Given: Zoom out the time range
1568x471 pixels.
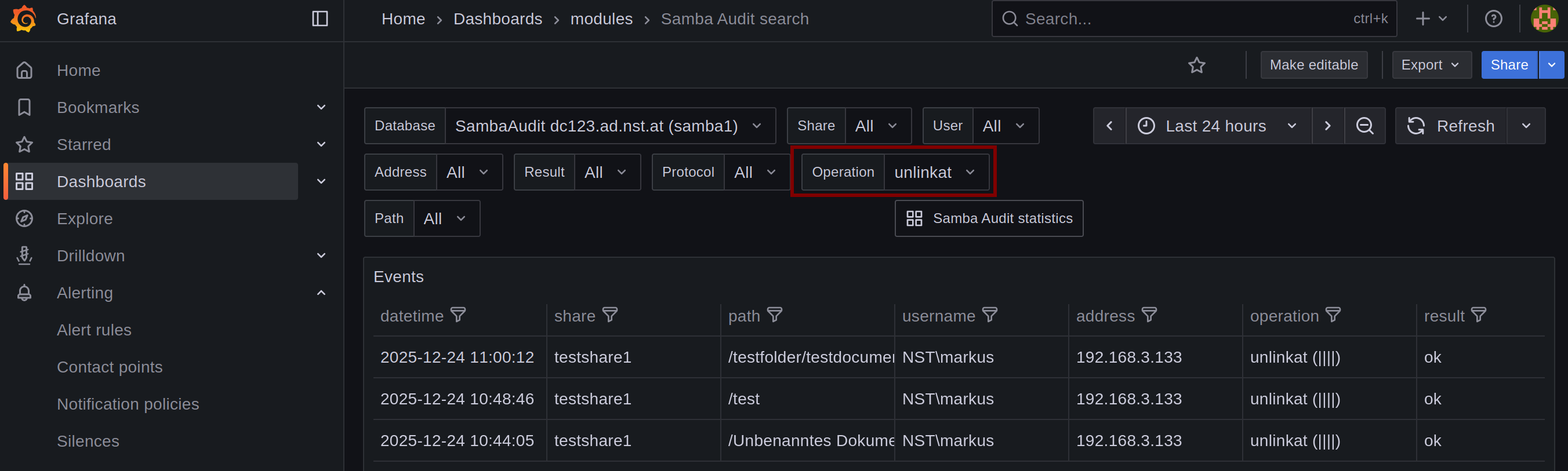Looking at the screenshot, I should pyautogui.click(x=1364, y=126).
